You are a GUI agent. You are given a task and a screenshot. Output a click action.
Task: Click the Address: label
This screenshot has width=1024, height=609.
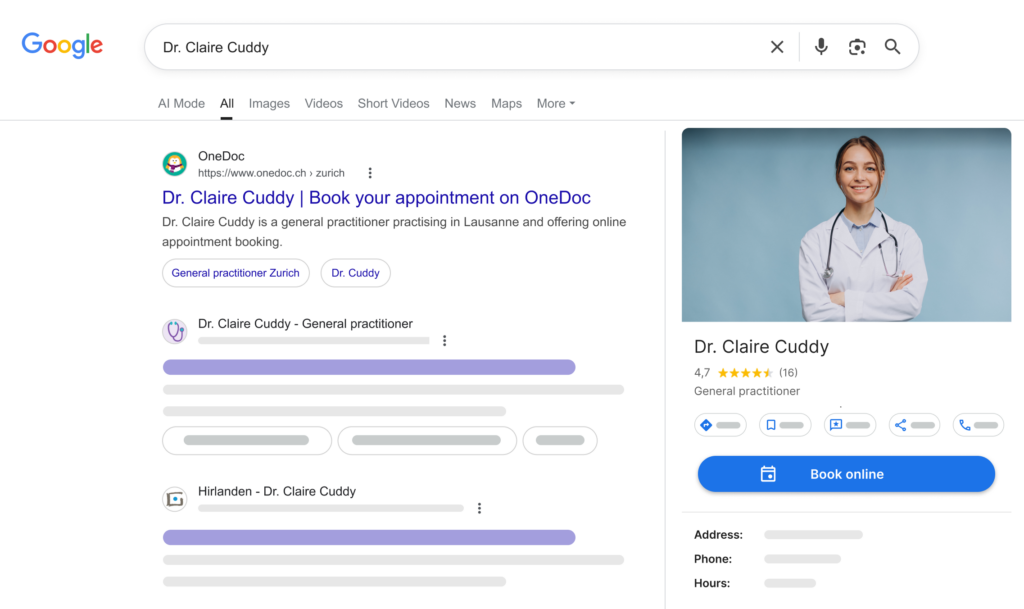718,535
